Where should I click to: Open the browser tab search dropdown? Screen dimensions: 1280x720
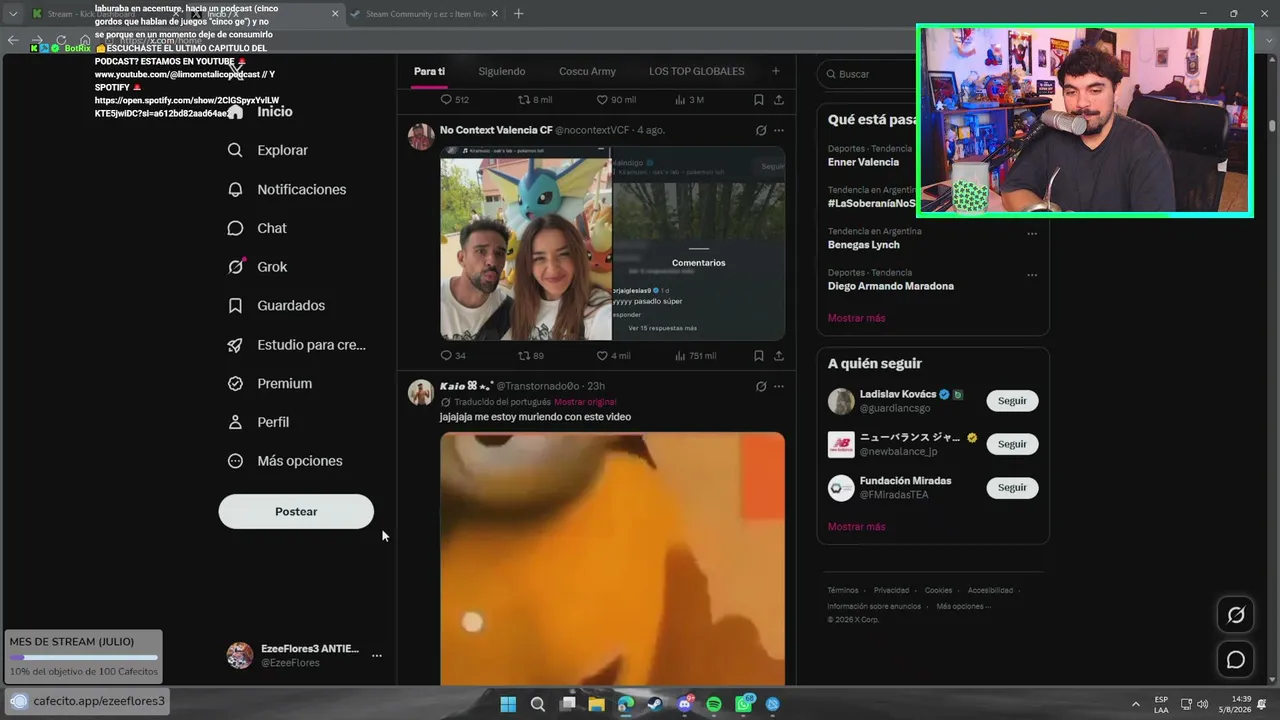[13, 14]
